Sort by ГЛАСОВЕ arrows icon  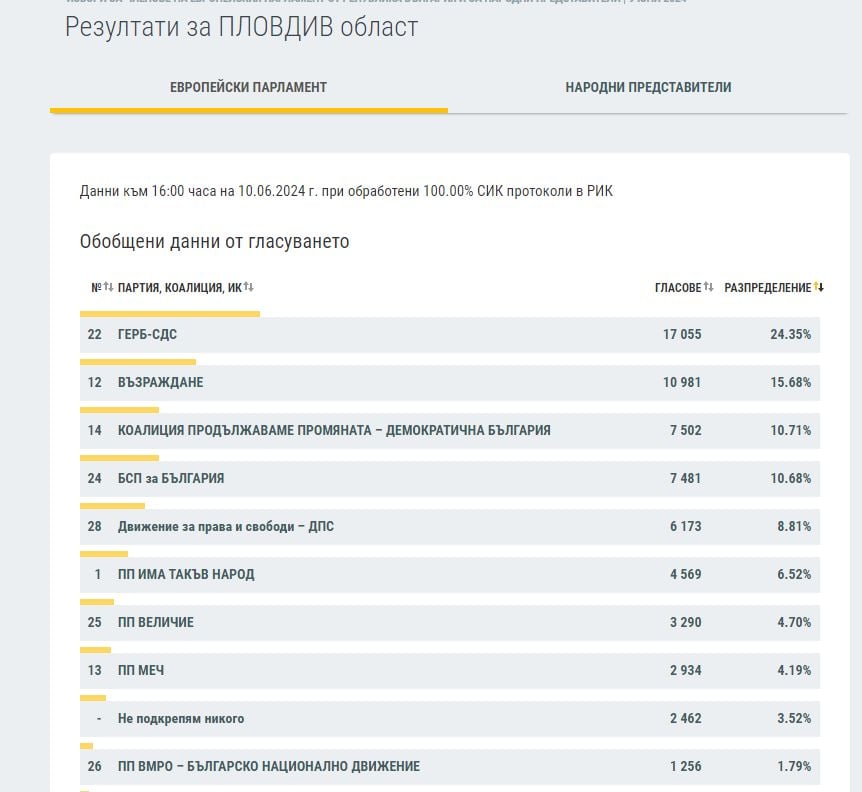click(x=708, y=287)
